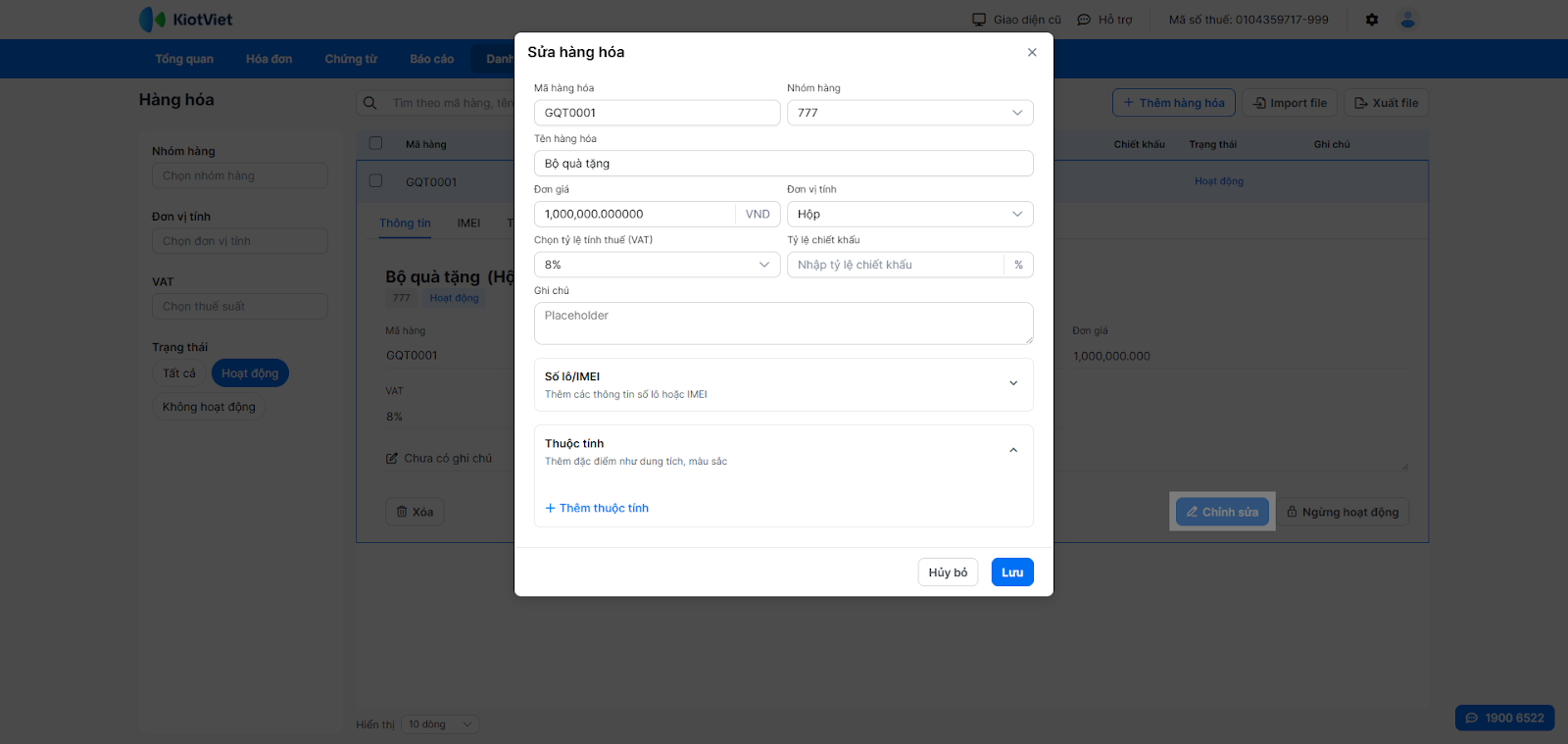Click the Giao diện cũ monitor icon
This screenshot has height=744, width=1568.
pyautogui.click(x=979, y=20)
